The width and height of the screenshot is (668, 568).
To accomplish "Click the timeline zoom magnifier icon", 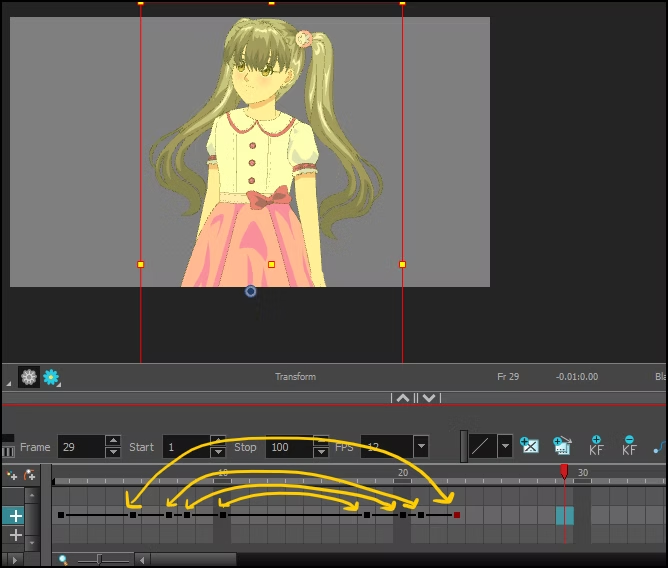I will point(63,559).
